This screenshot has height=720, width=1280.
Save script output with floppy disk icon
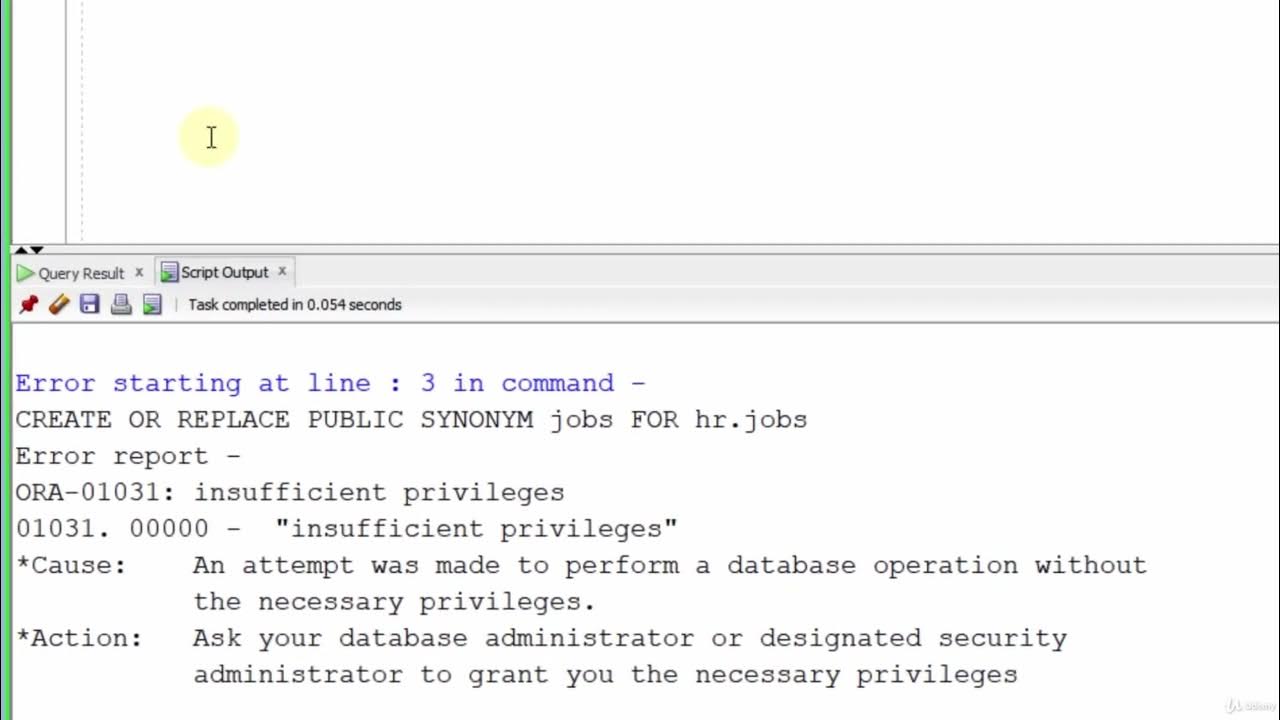coord(90,305)
